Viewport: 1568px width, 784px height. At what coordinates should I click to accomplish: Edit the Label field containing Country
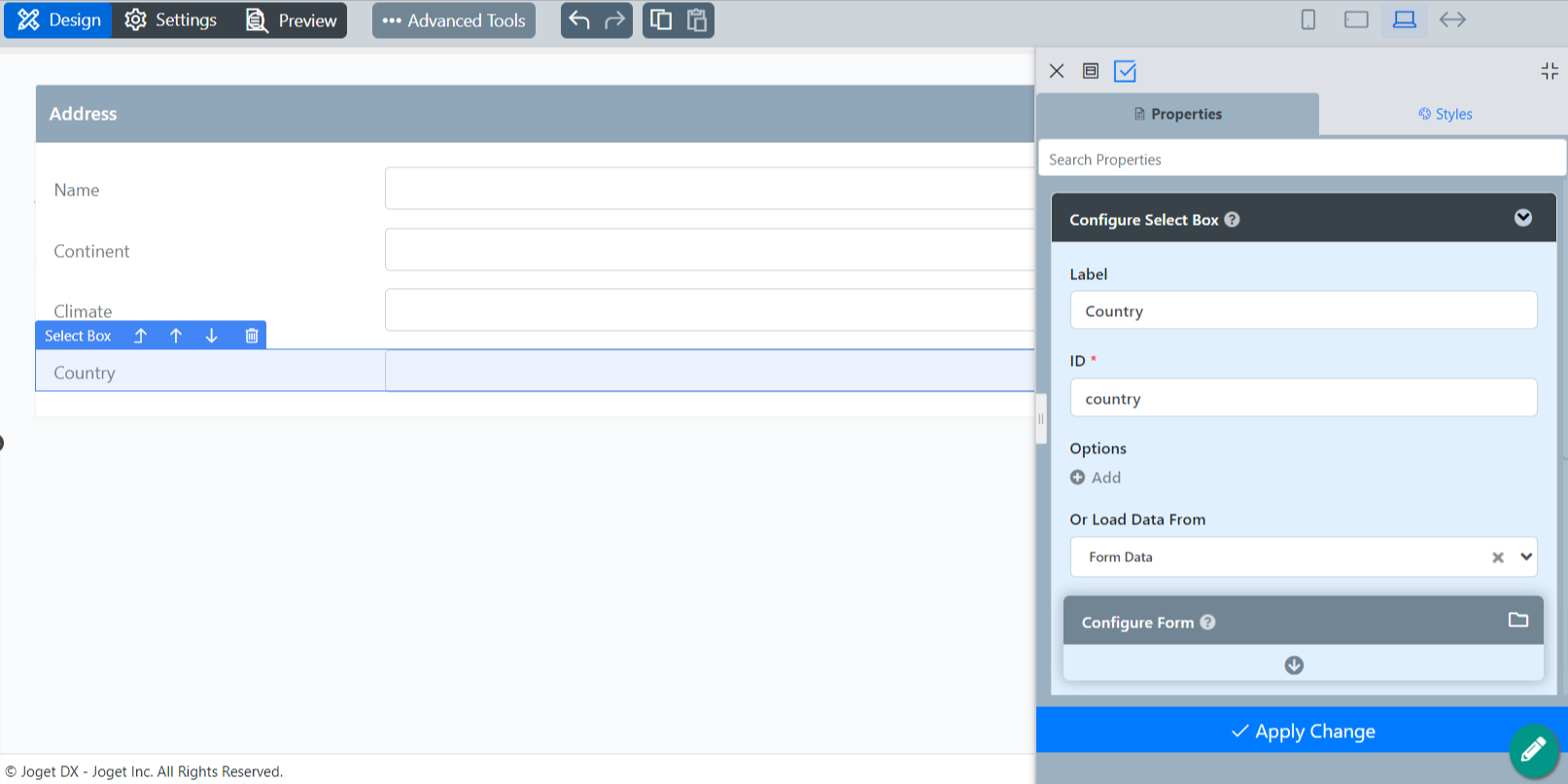(x=1303, y=310)
